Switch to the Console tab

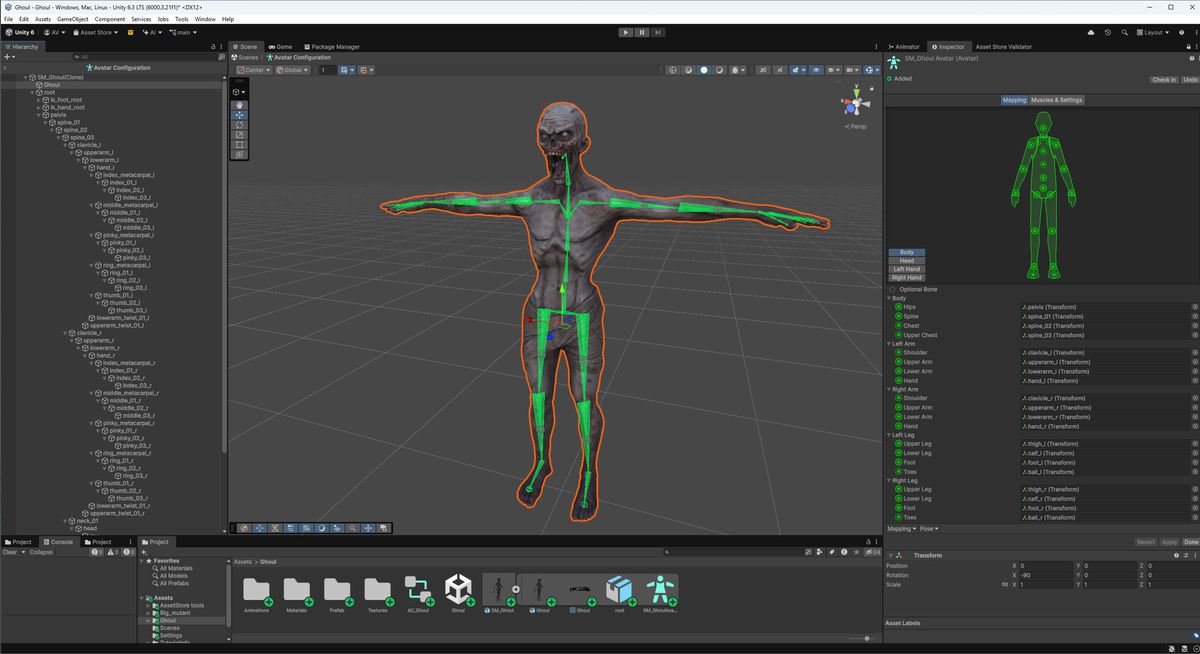[58, 542]
